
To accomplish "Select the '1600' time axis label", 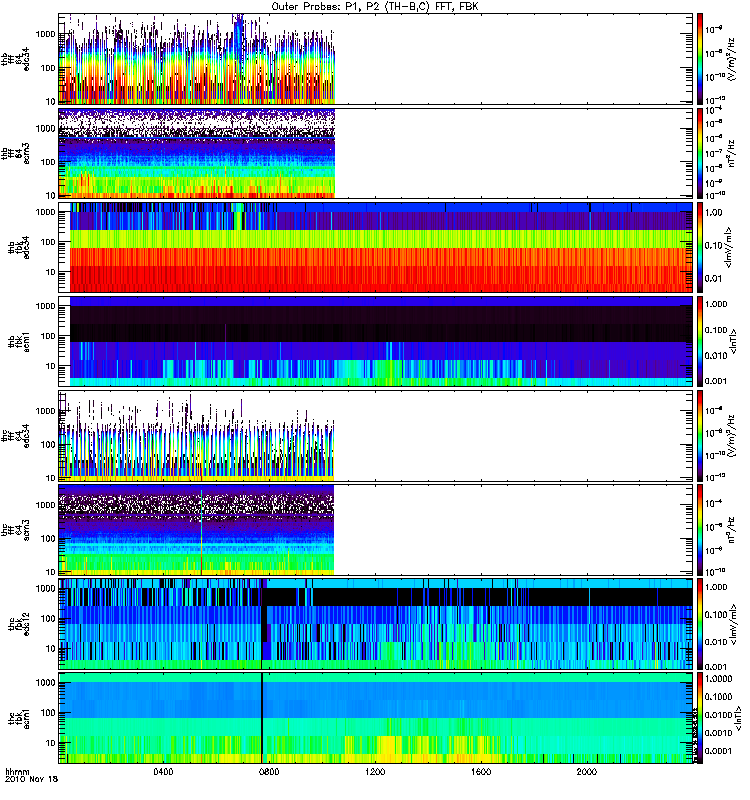I will tap(481, 772).
